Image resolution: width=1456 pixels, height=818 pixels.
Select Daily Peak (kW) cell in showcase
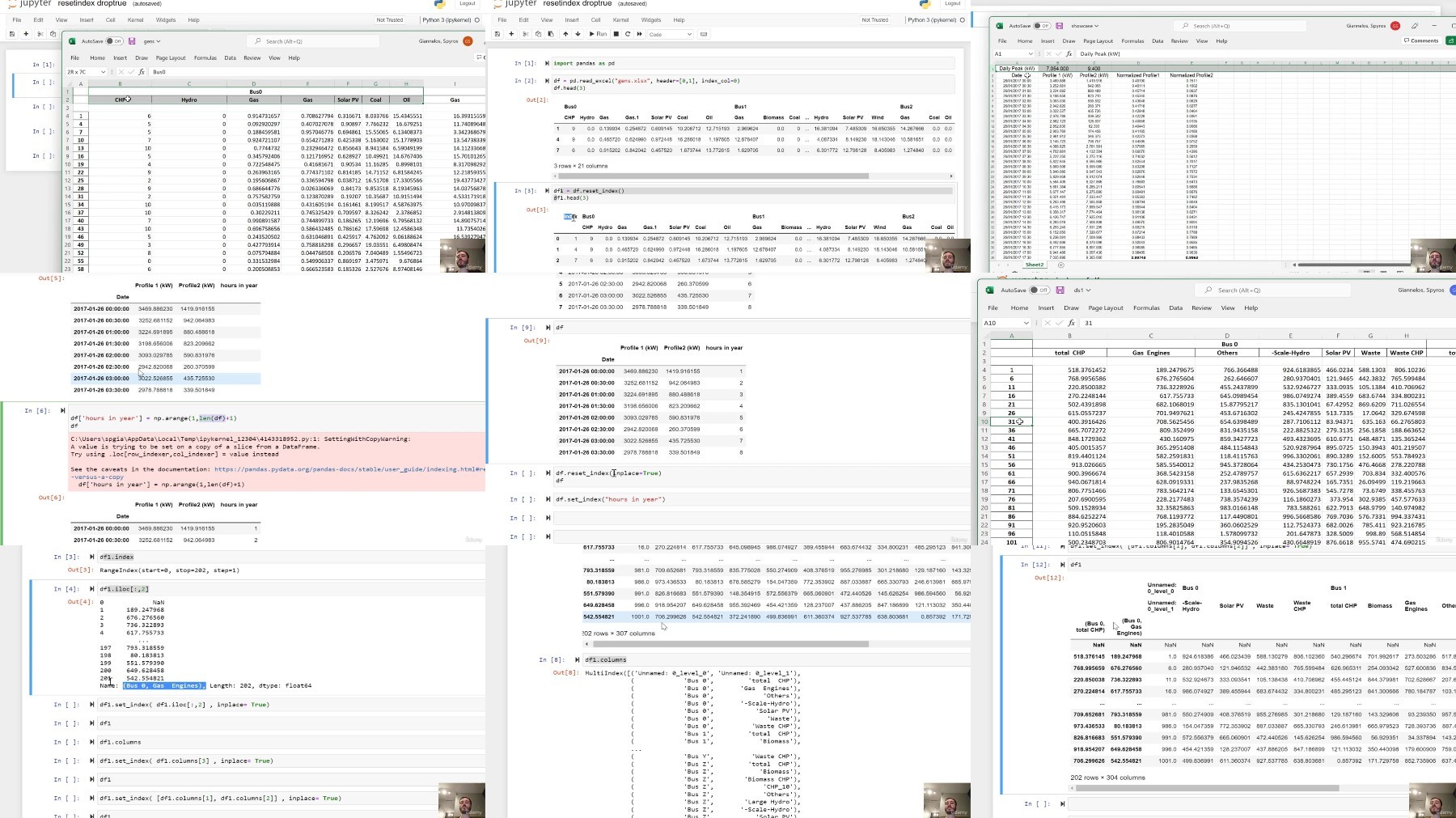click(1017, 69)
